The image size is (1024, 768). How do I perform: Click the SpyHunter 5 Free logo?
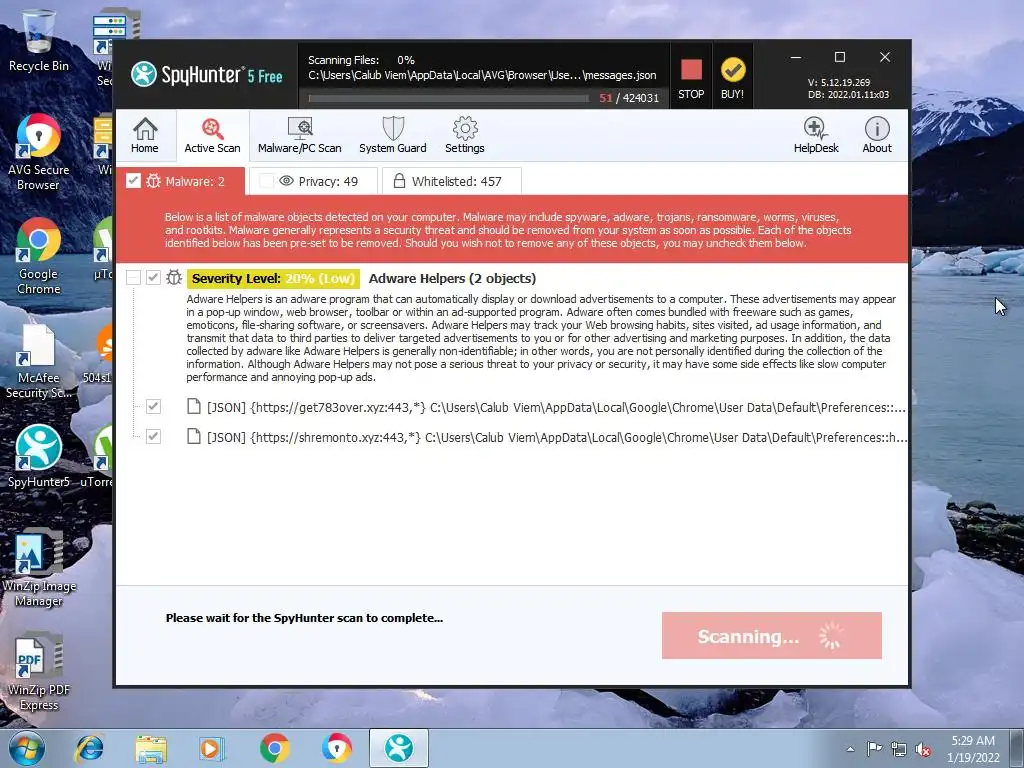click(x=206, y=74)
